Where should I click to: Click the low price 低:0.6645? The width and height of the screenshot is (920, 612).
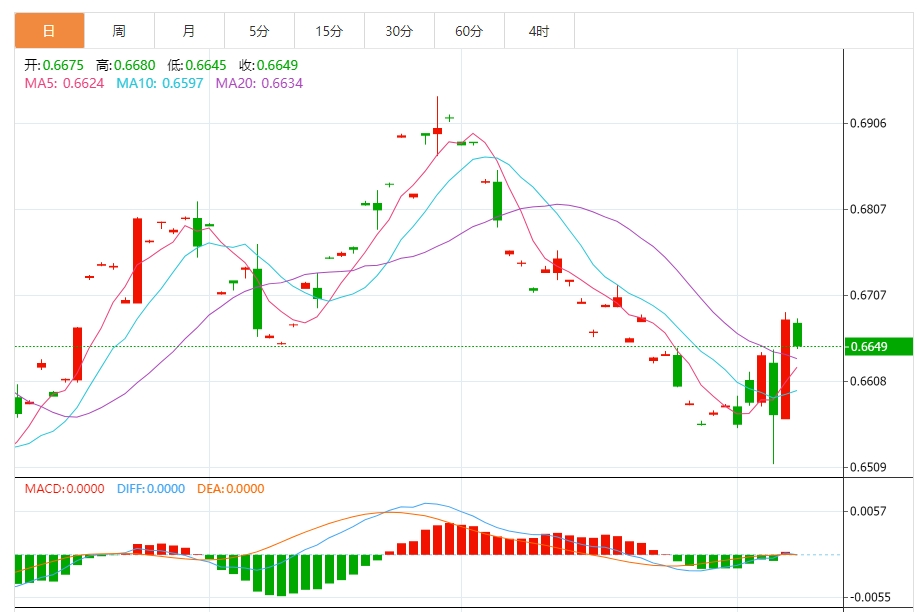tap(197, 65)
